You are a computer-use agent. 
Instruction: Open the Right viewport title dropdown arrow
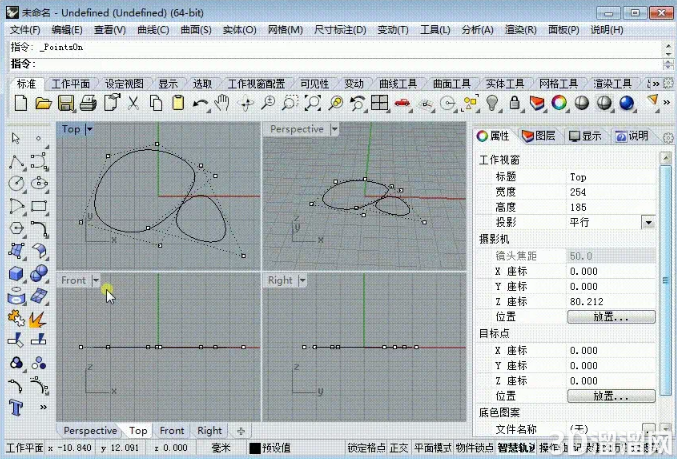coord(303,281)
